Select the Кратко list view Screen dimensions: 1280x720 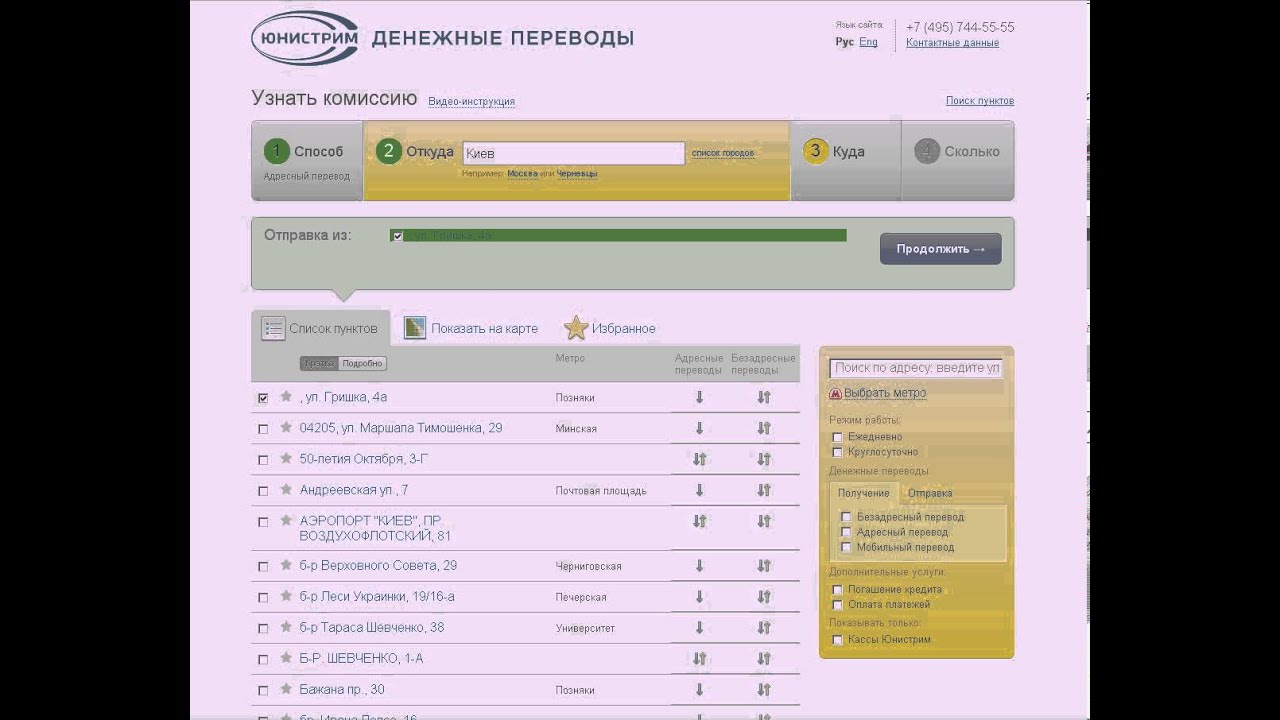320,364
